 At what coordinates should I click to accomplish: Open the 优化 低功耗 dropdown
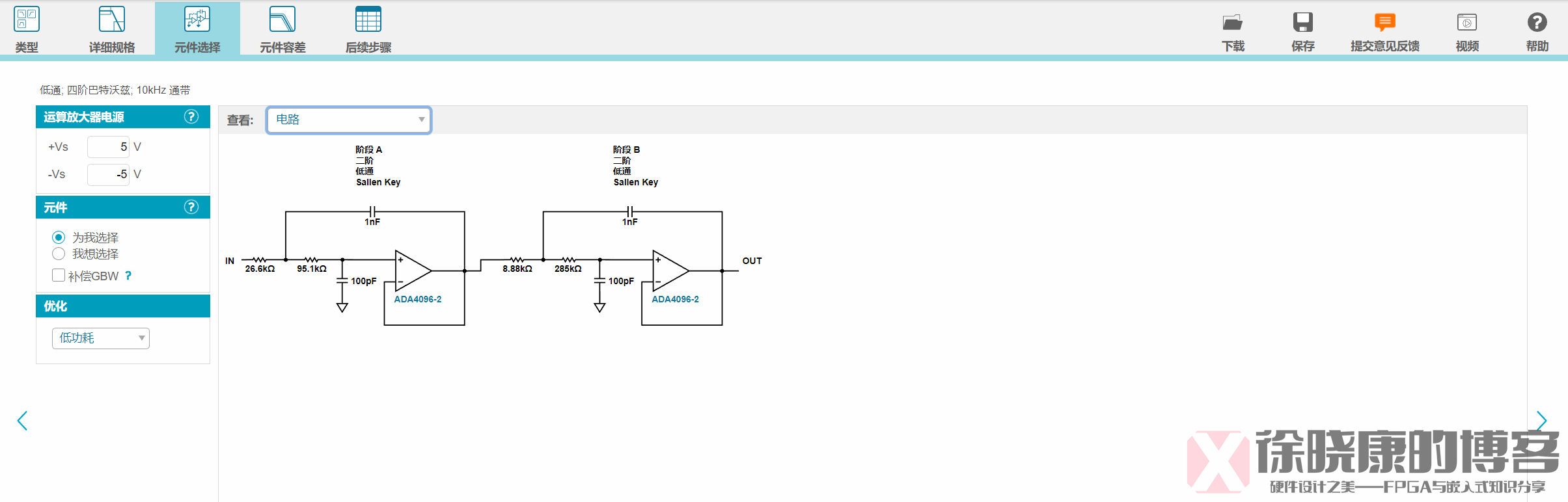pyautogui.click(x=101, y=338)
